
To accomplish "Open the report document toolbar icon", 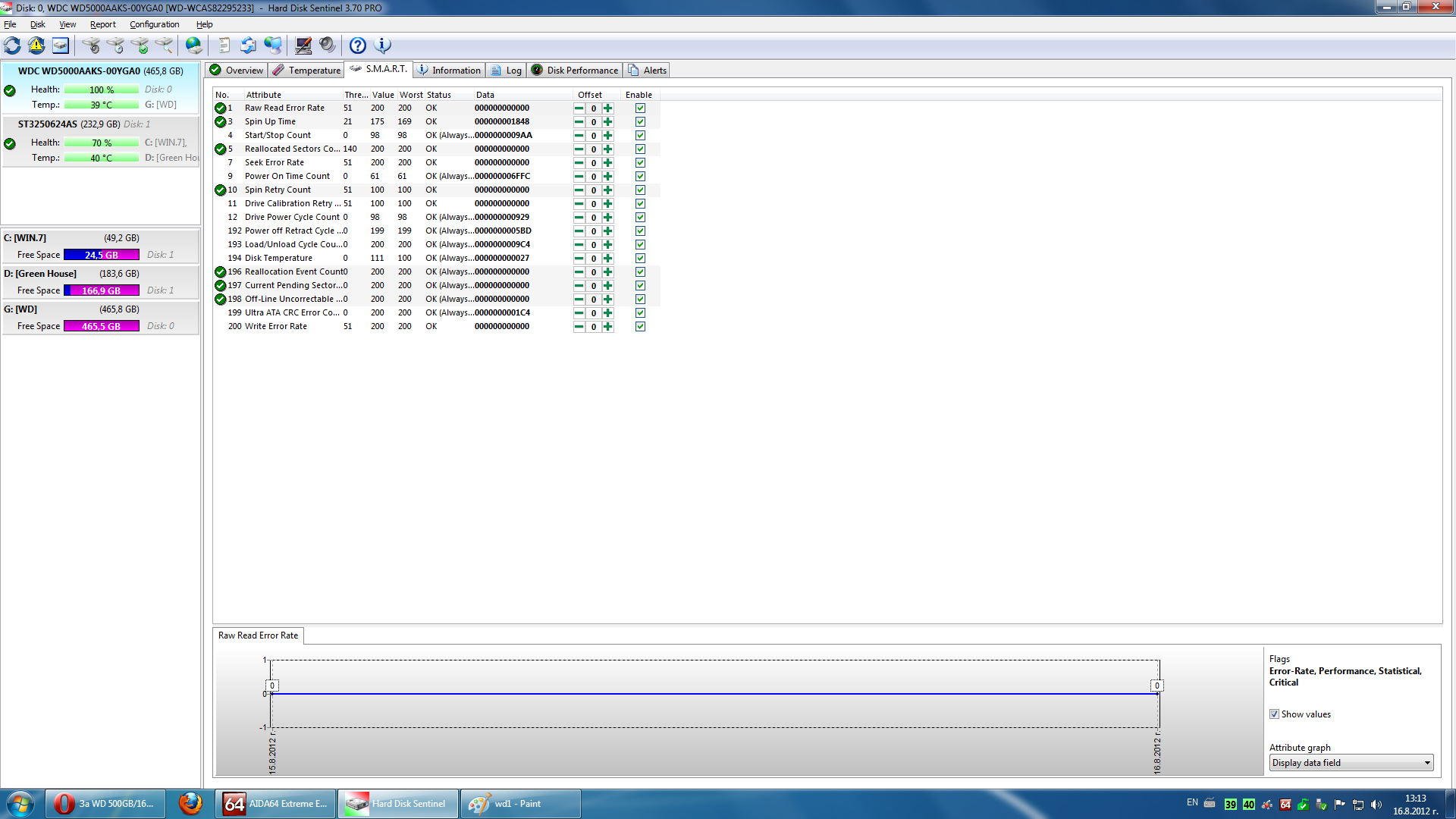I will click(223, 45).
